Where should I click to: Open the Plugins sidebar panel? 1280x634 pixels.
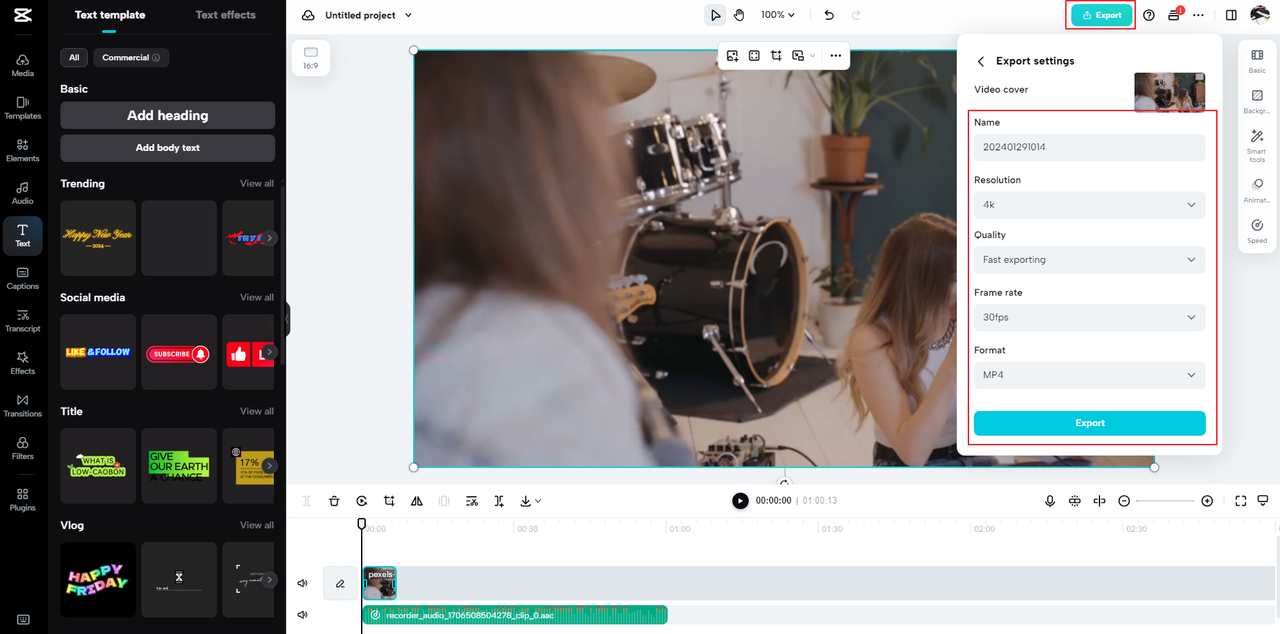pyautogui.click(x=22, y=500)
